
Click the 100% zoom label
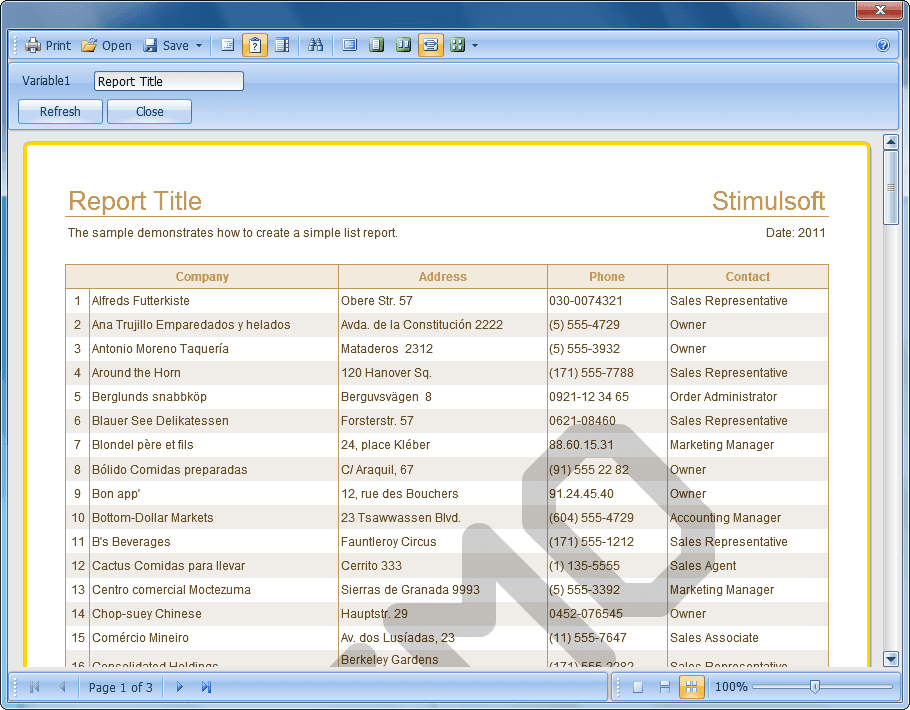pyautogui.click(x=731, y=687)
